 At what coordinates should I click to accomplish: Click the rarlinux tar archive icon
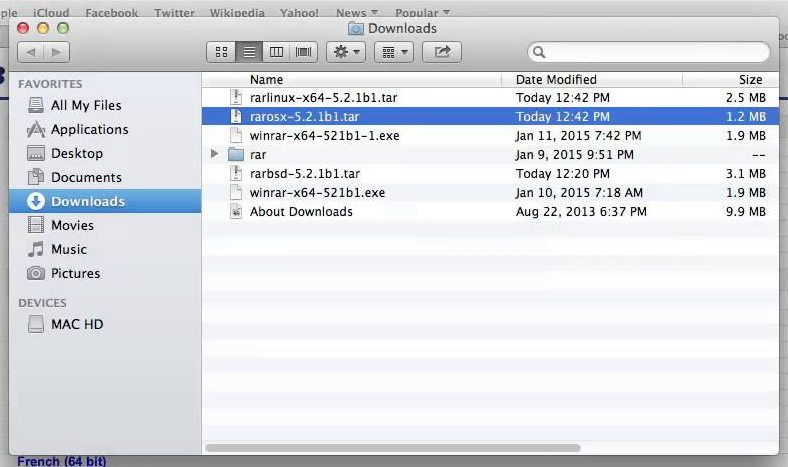pyautogui.click(x=236, y=97)
